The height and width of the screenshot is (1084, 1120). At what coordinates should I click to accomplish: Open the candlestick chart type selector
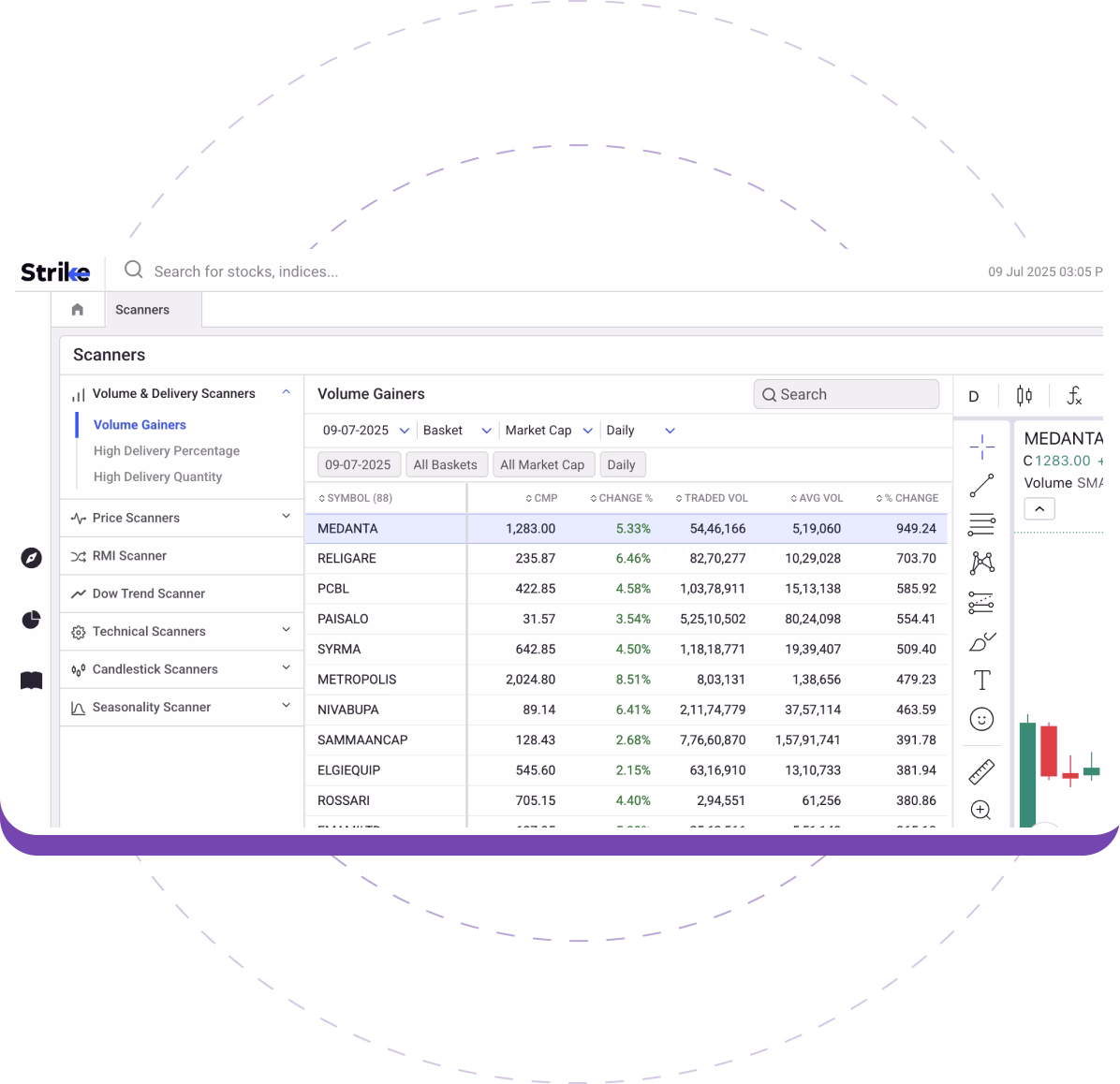[1024, 396]
